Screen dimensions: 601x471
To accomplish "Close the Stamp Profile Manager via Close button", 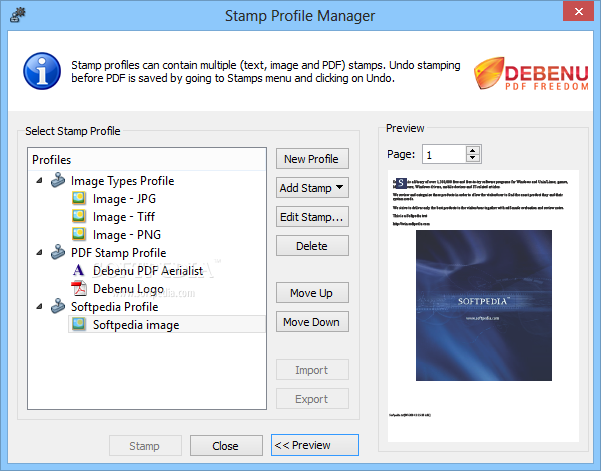I will 226,446.
